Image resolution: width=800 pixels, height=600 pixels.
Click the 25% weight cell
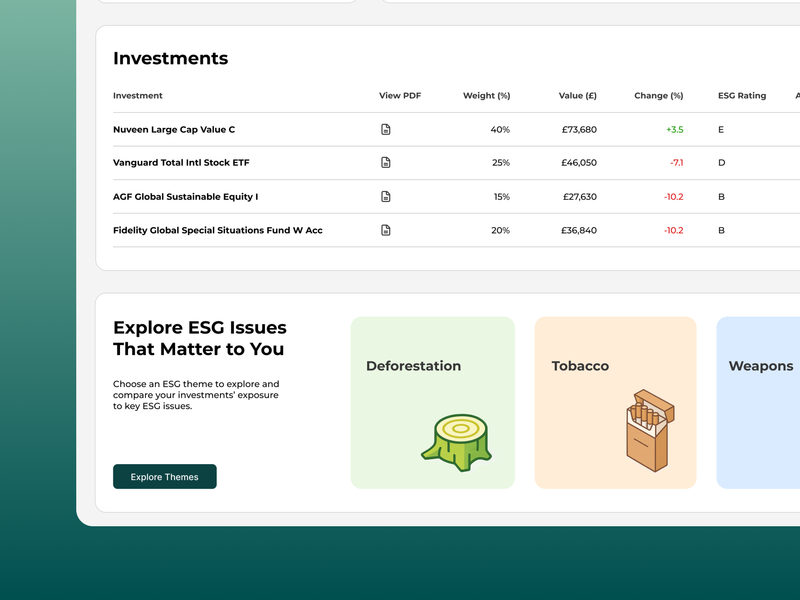[x=501, y=163]
